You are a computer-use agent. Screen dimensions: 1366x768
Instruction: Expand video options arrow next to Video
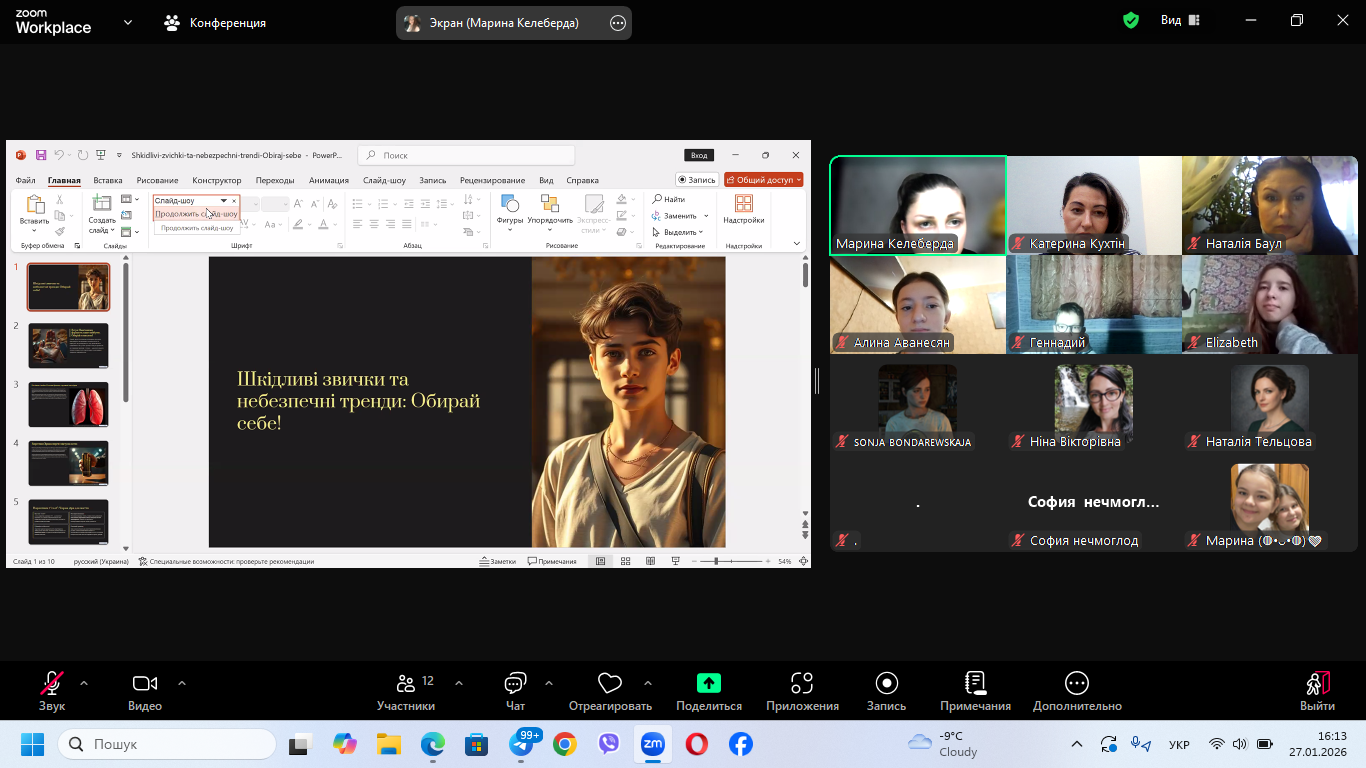coord(182,684)
